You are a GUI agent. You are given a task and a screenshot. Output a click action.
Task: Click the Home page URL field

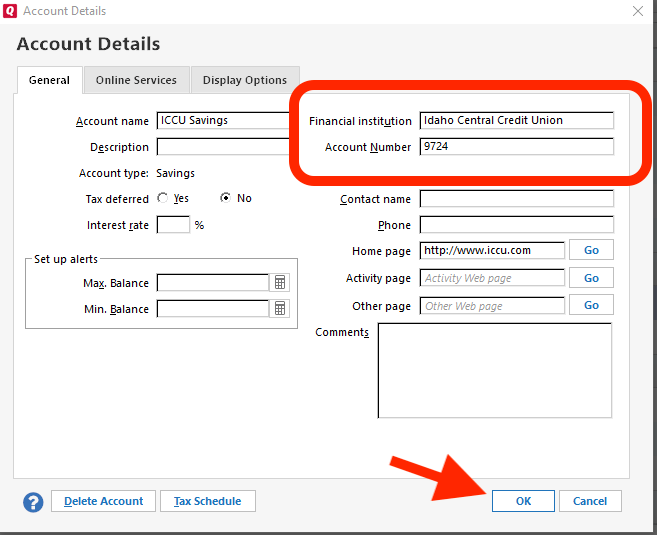492,251
